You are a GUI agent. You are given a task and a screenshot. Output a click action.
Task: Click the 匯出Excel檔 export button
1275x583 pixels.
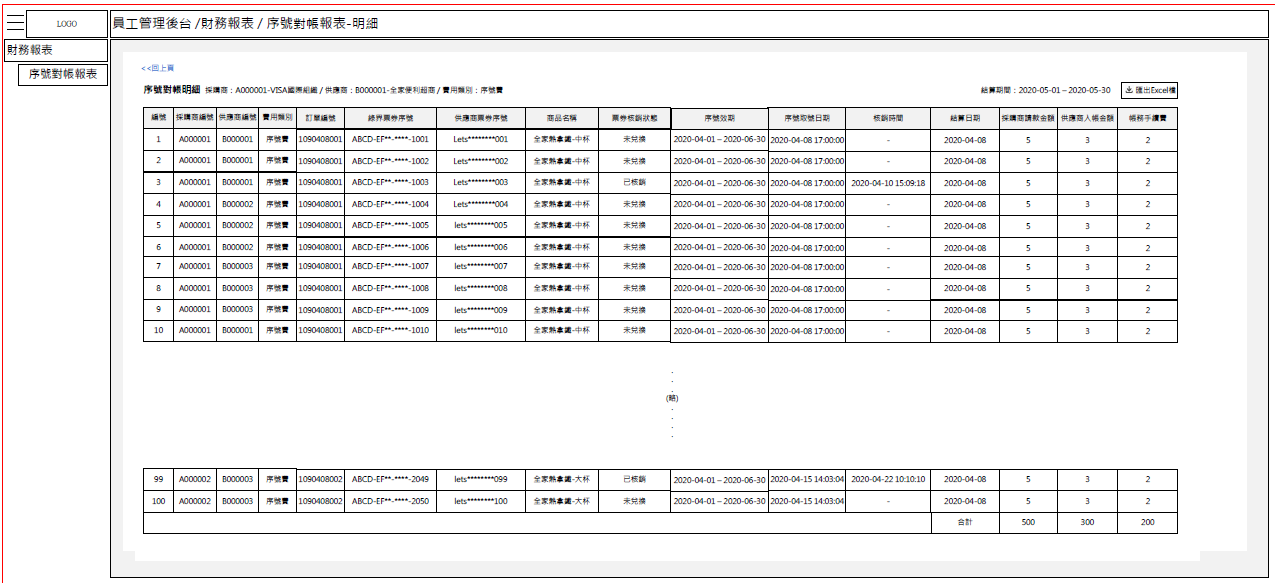(1149, 90)
